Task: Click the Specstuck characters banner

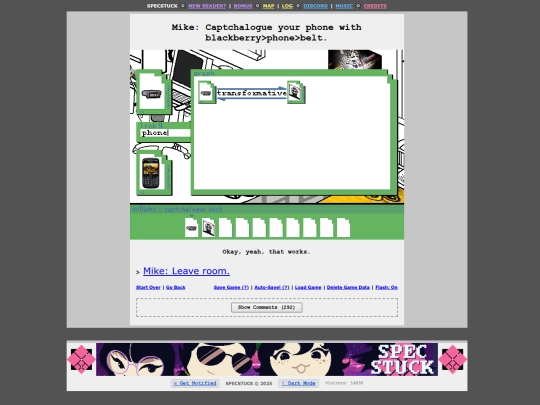Action: 267,359
